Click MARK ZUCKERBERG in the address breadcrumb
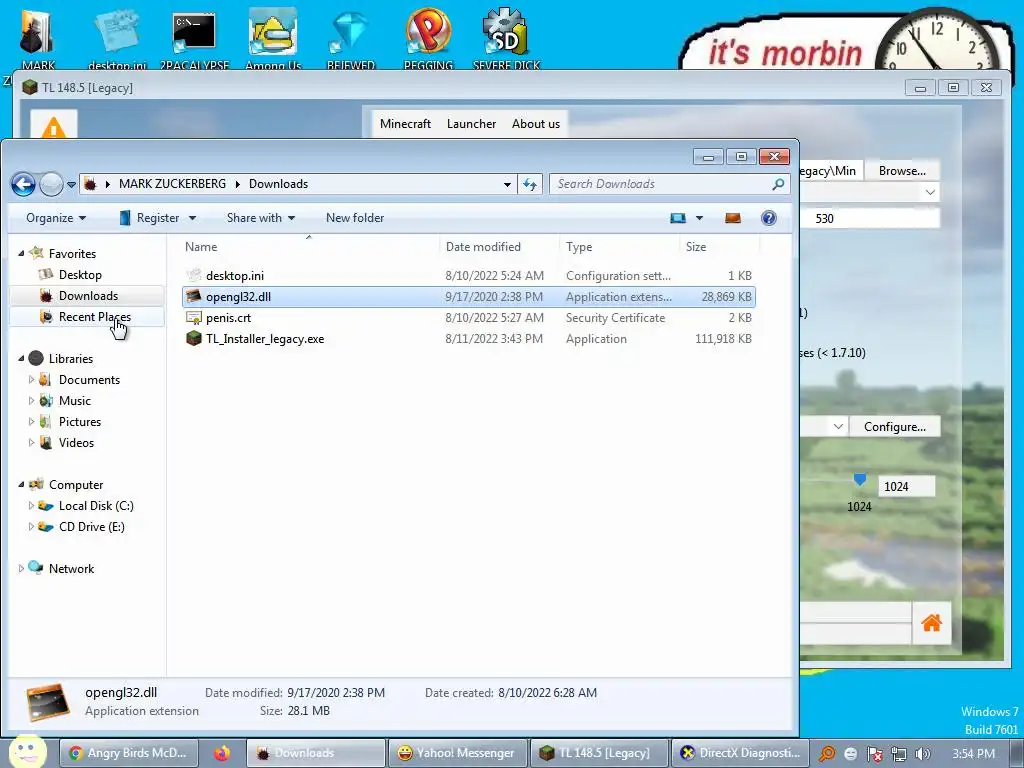The height and width of the screenshot is (768, 1024). point(172,184)
